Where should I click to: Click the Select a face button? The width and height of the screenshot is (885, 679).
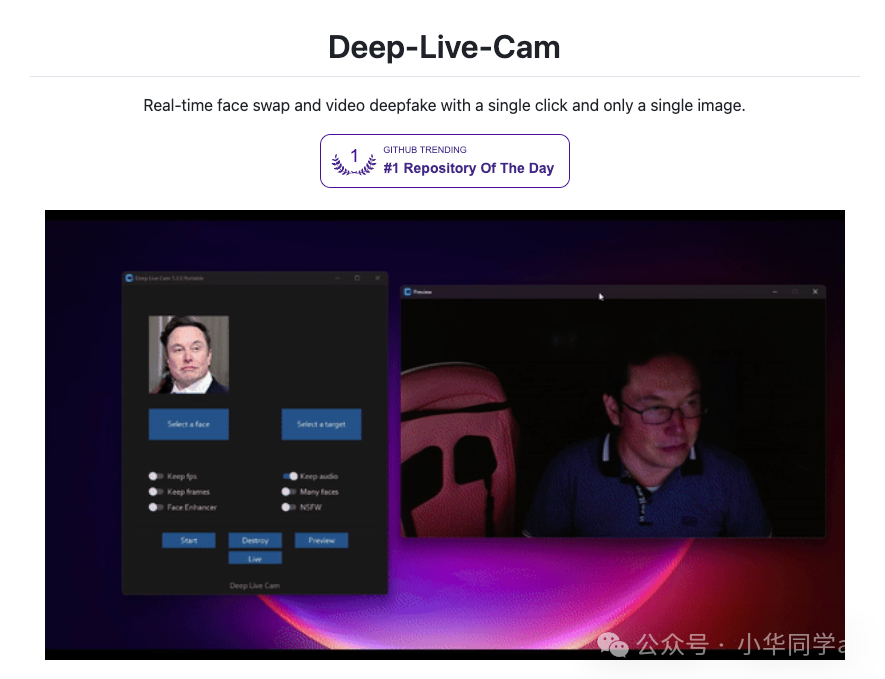pyautogui.click(x=189, y=424)
